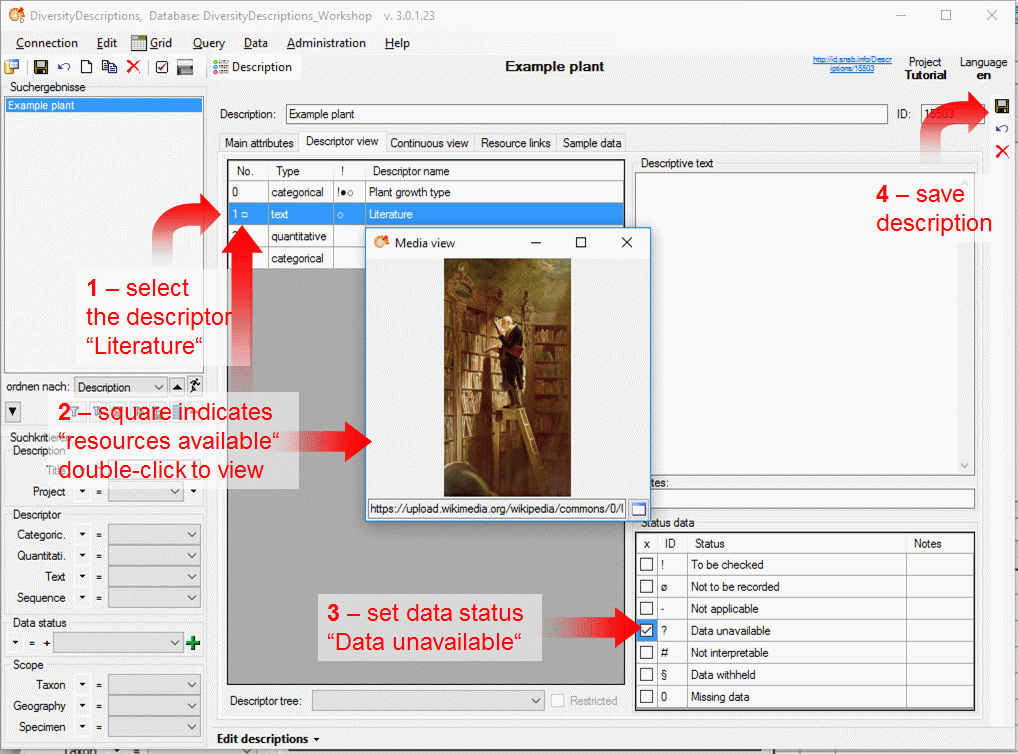Check the 'Not interpretable' status box

[x=647, y=653]
